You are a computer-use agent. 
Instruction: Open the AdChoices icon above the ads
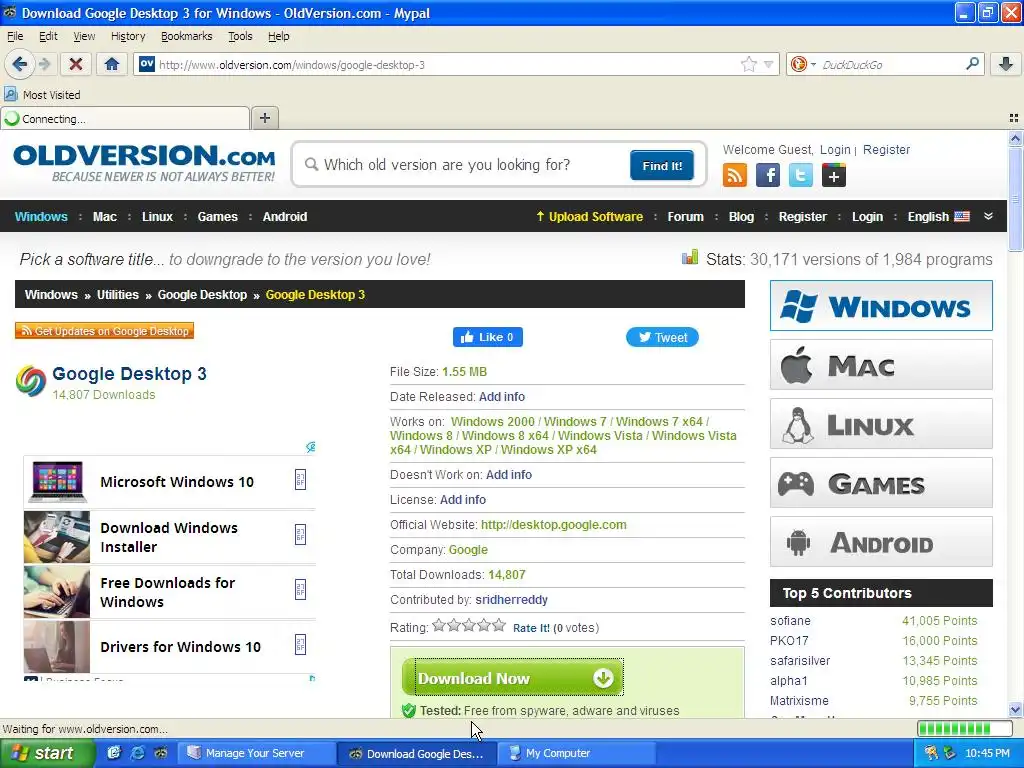(311, 447)
